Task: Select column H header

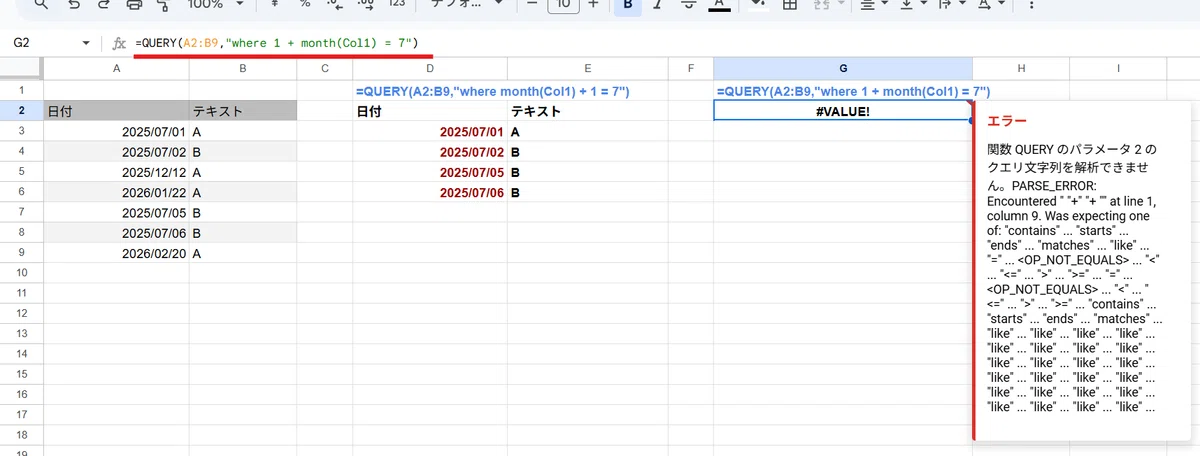Action: 1021,68
